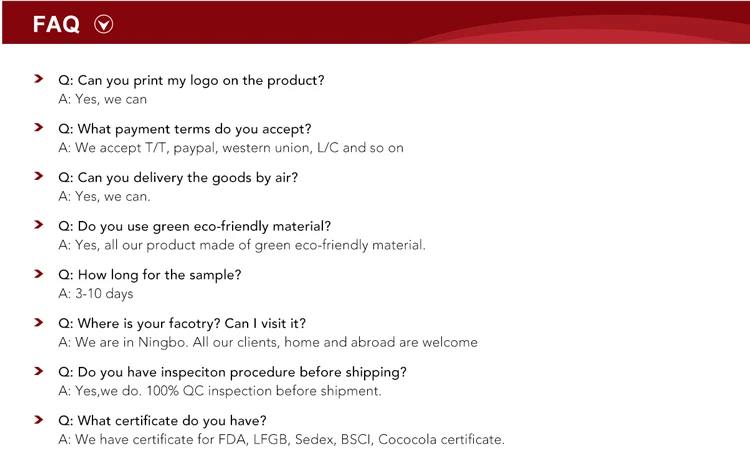Viewport: 750px width, 457px height.
Task: Click the answer listing FDA, LFGB, Sedex certificates
Action: pyautogui.click(x=281, y=439)
